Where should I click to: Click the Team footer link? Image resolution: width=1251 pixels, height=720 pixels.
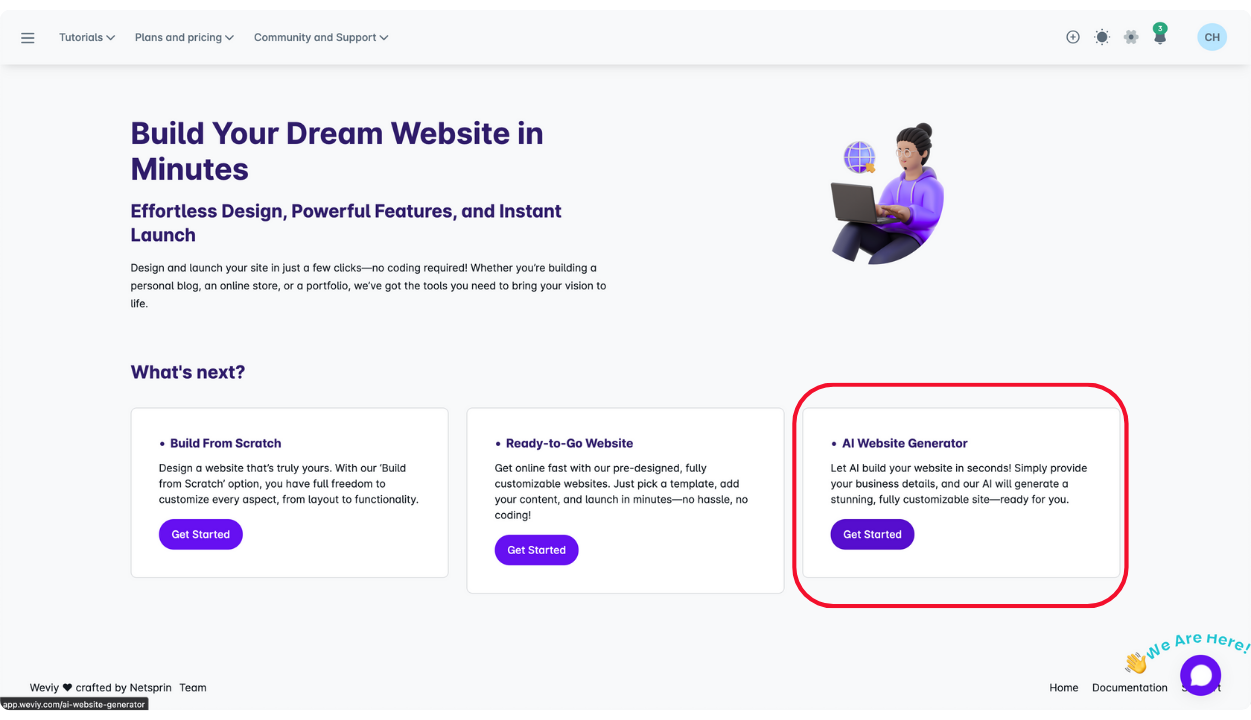click(x=193, y=687)
